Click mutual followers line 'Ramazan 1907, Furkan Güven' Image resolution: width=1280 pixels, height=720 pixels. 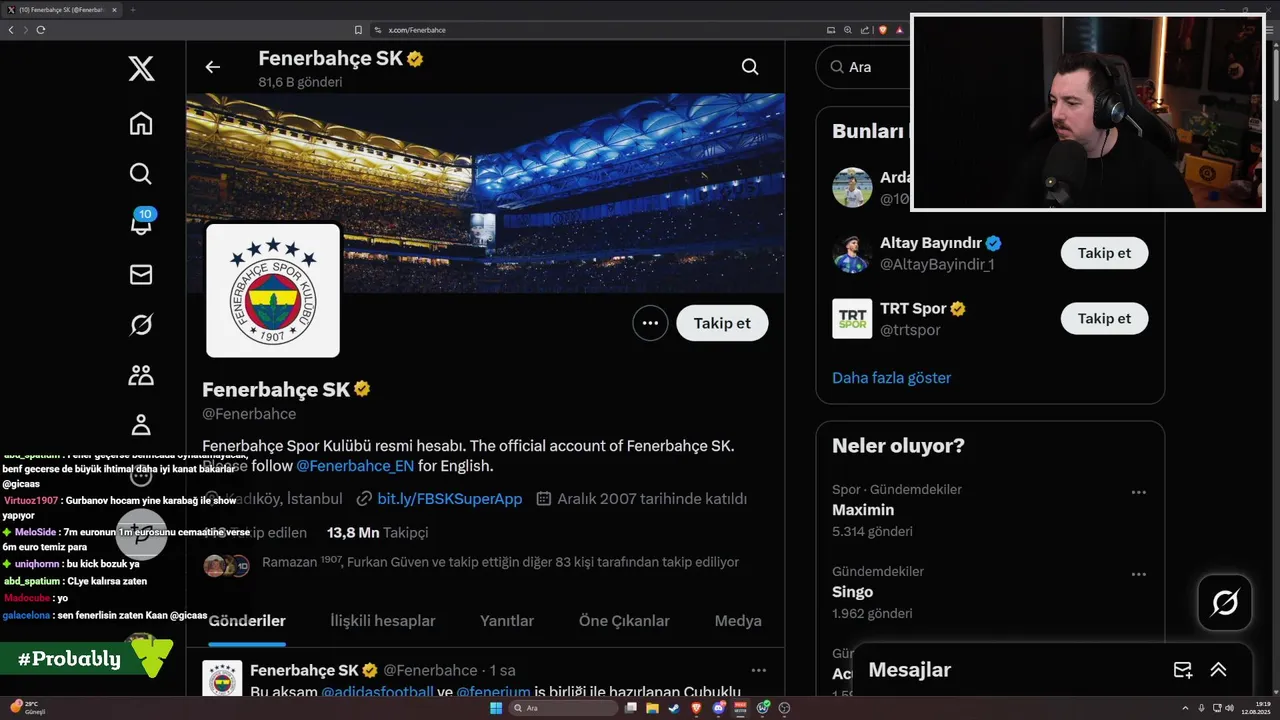500,562
